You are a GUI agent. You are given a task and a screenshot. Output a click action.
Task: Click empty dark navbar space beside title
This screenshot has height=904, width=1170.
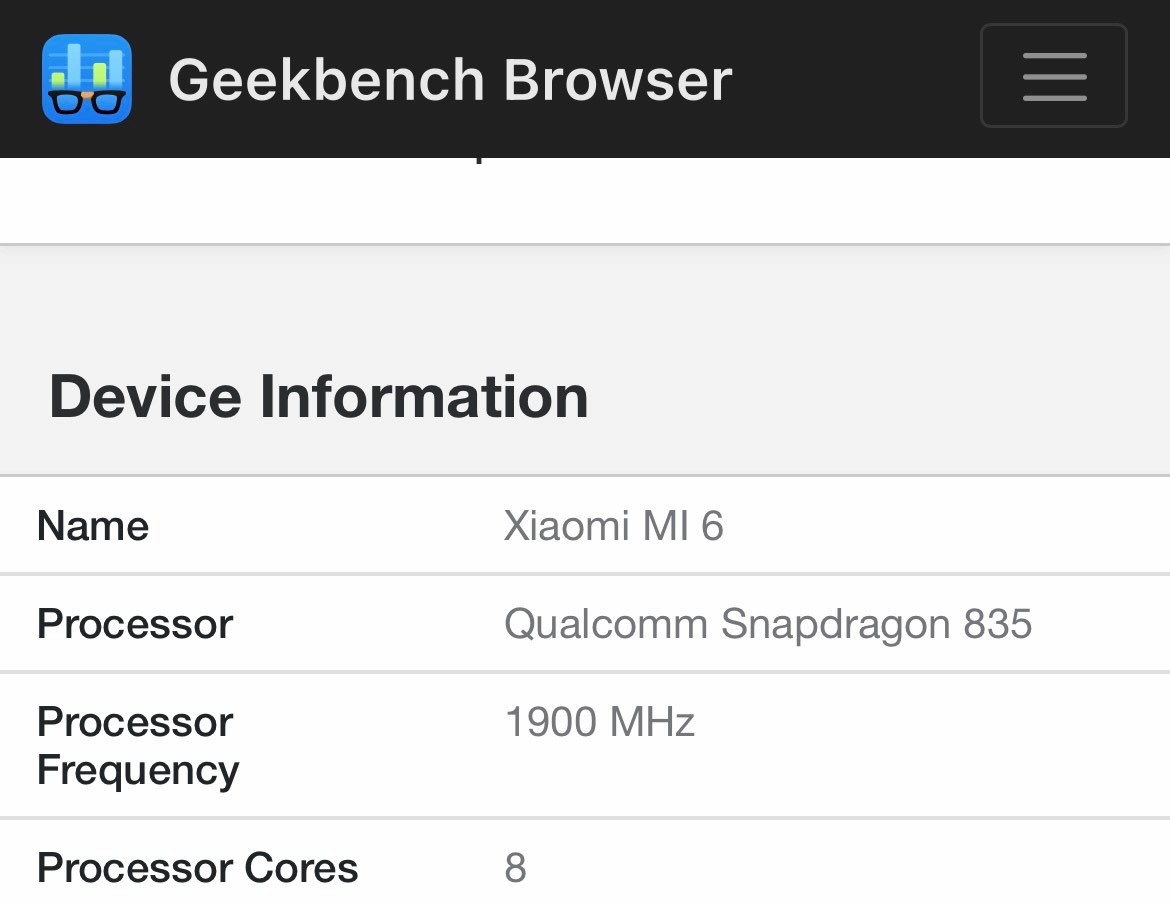point(850,79)
